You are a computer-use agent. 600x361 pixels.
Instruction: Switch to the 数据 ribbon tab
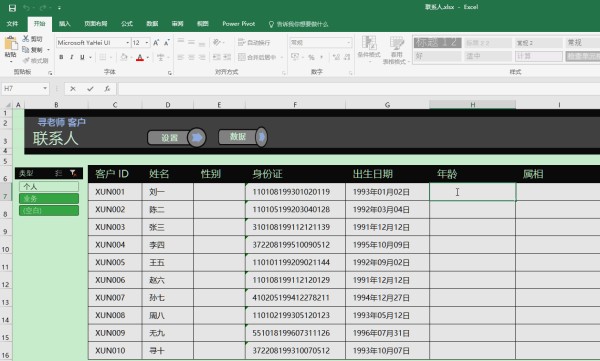coord(152,24)
